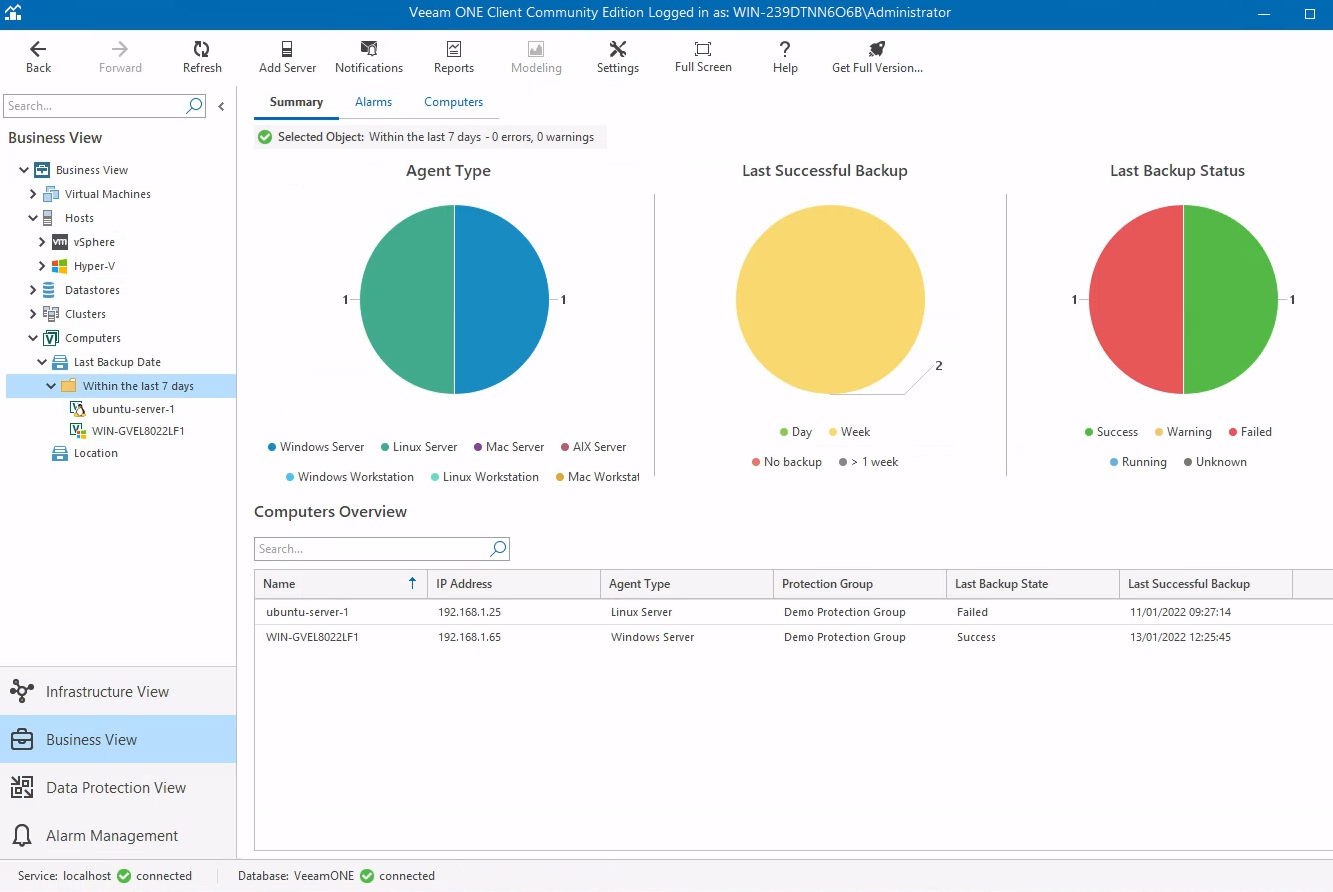Switch to the Computers tab

pyautogui.click(x=453, y=102)
